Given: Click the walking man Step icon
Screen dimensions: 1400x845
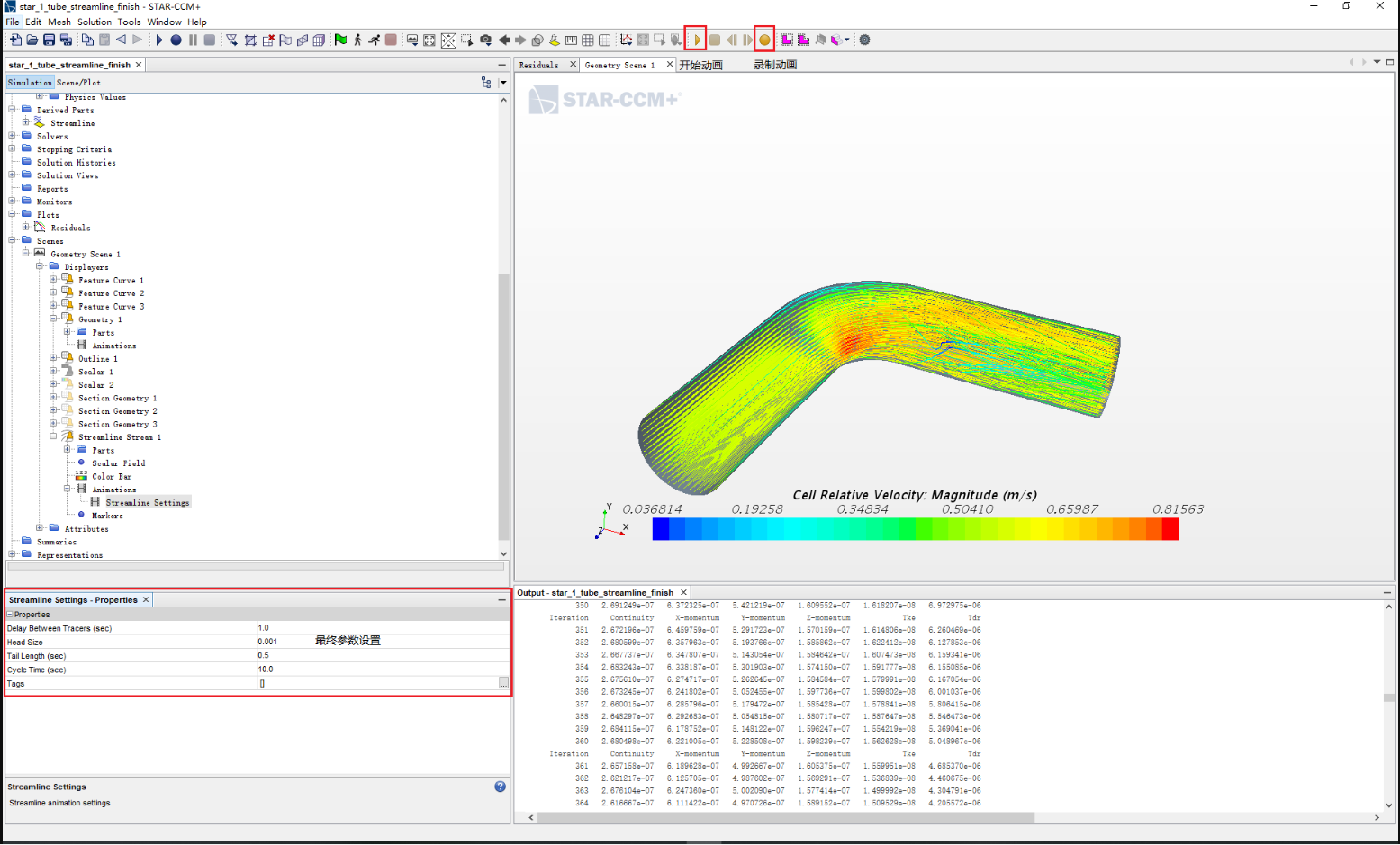Looking at the screenshot, I should [x=357, y=40].
